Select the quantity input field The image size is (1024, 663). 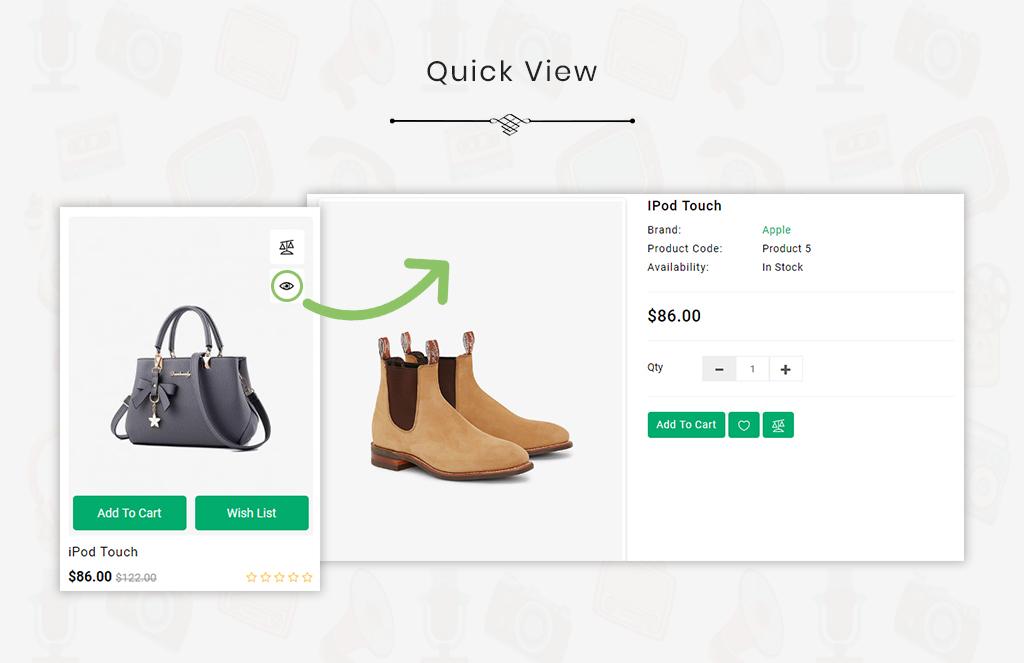point(752,369)
